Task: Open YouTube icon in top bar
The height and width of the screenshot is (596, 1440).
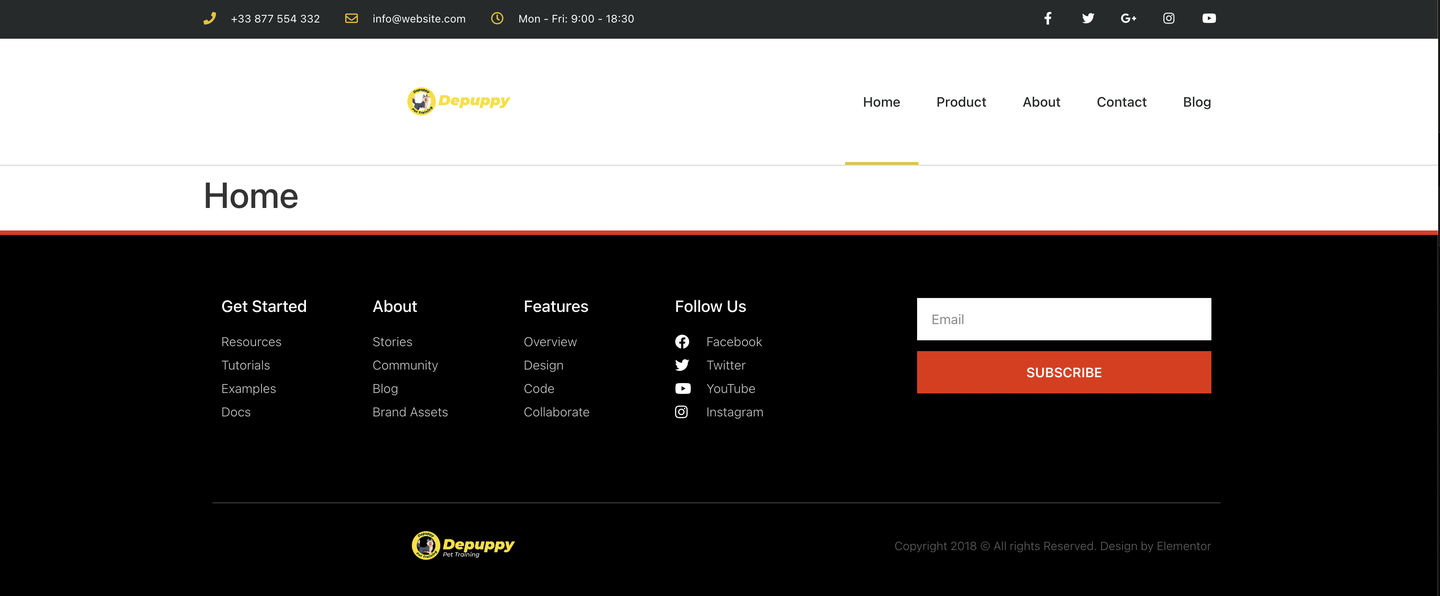Action: pos(1209,18)
